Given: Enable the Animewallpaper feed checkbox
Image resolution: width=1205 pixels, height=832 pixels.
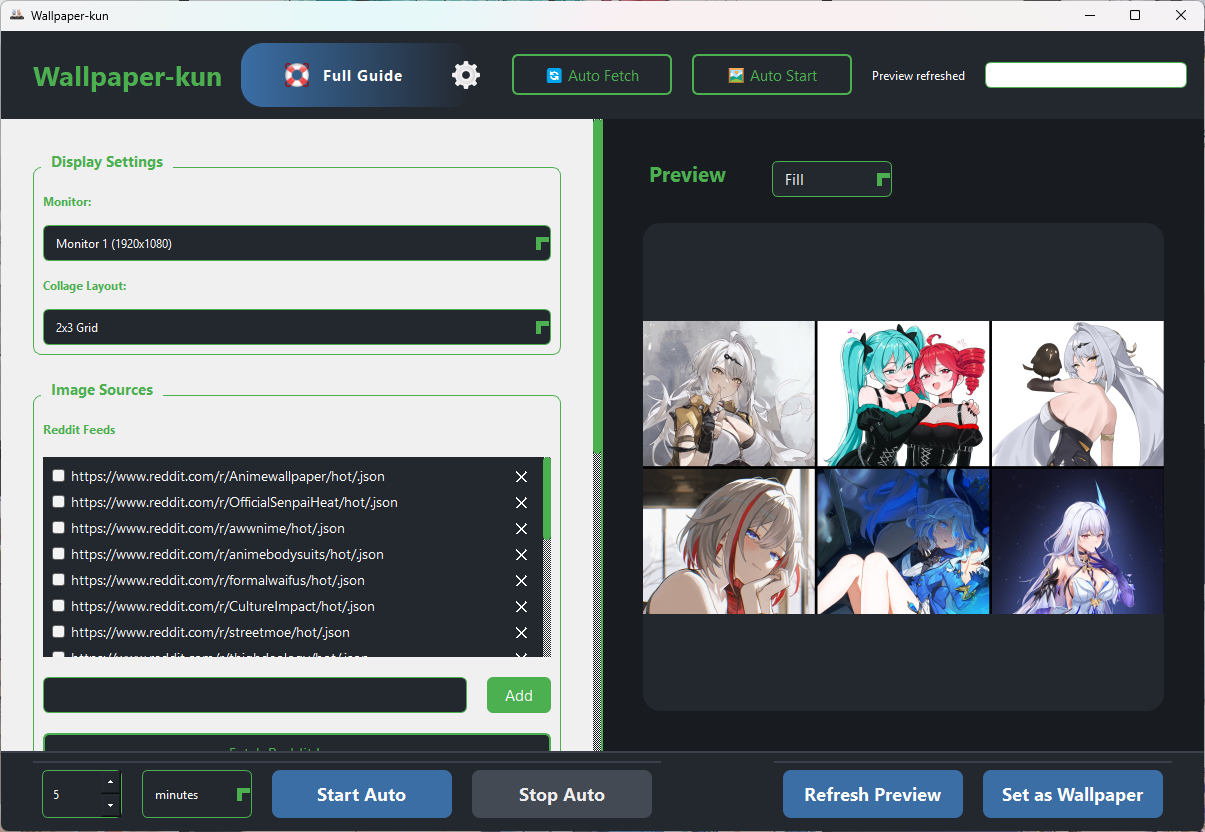Looking at the screenshot, I should tap(59, 476).
